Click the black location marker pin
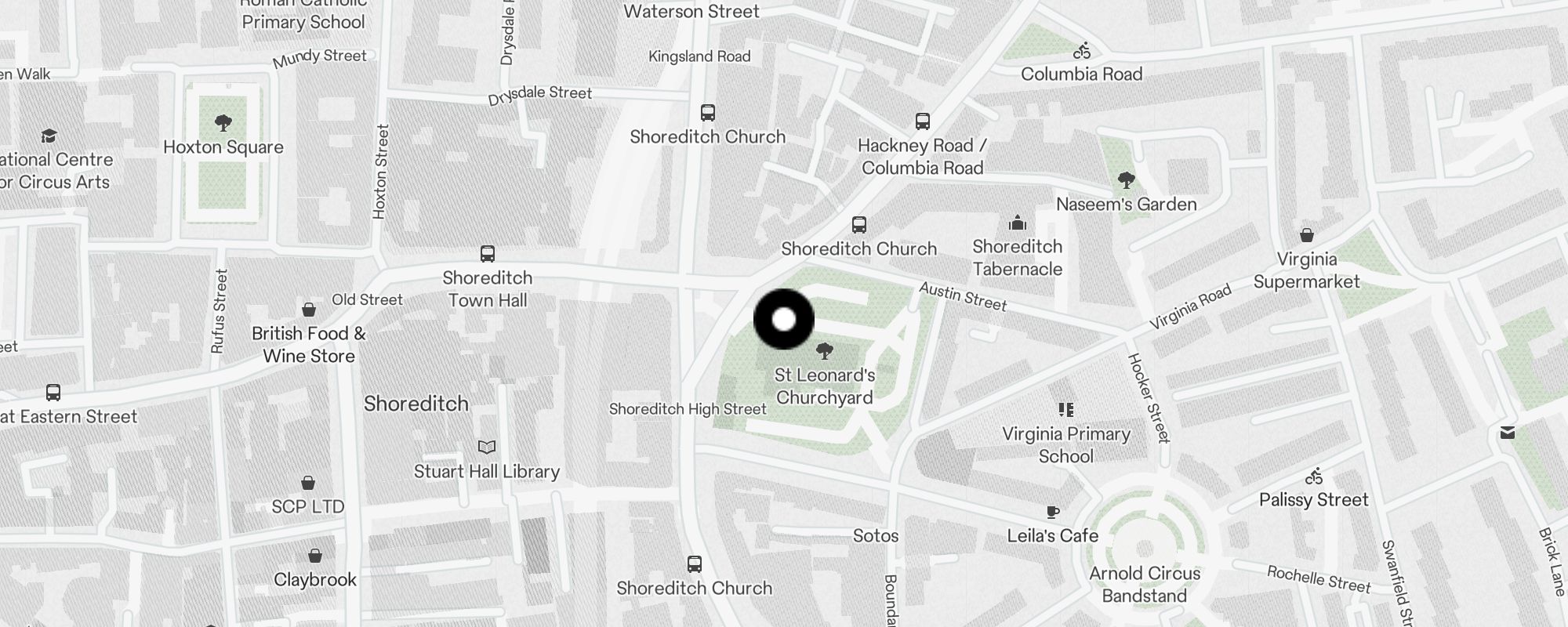The image size is (1568, 627). coord(784,319)
